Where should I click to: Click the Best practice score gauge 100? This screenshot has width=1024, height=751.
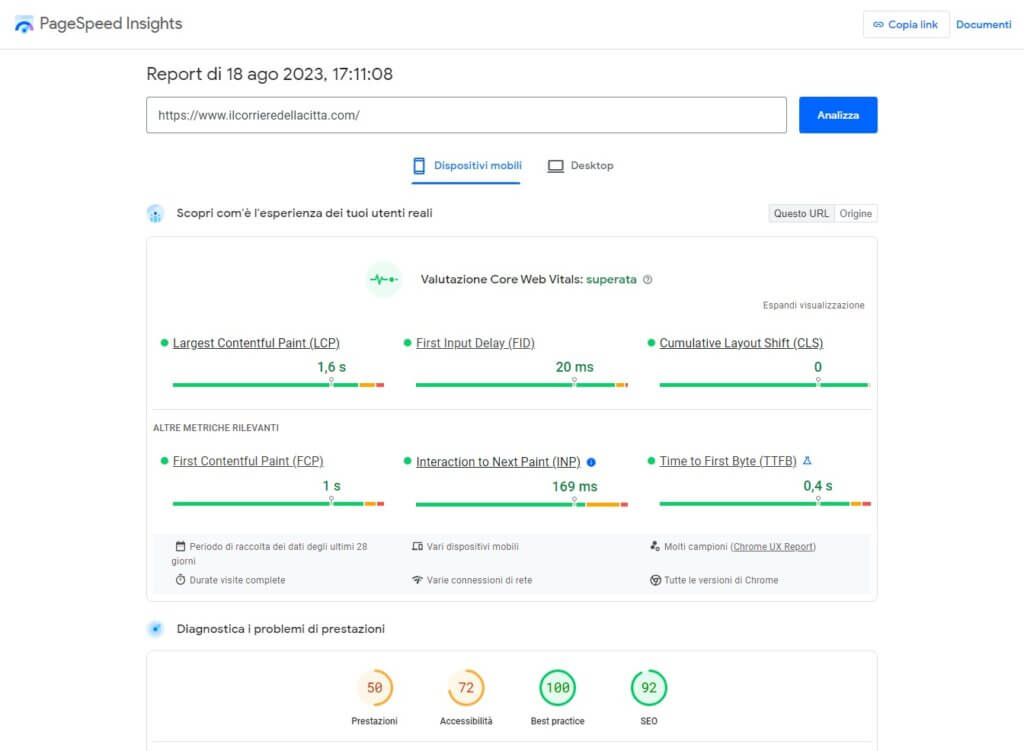click(x=558, y=688)
